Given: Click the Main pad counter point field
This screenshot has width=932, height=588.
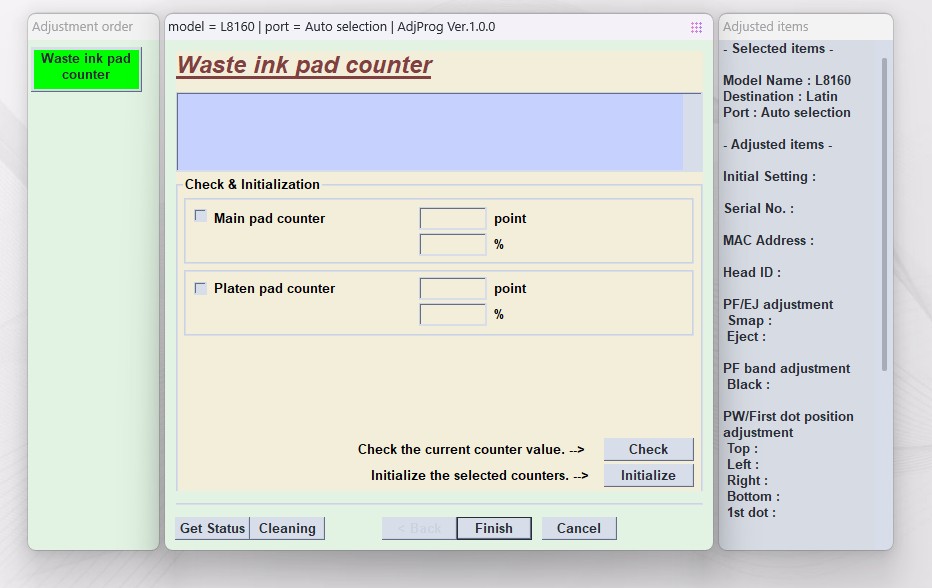Looking at the screenshot, I should (452, 218).
